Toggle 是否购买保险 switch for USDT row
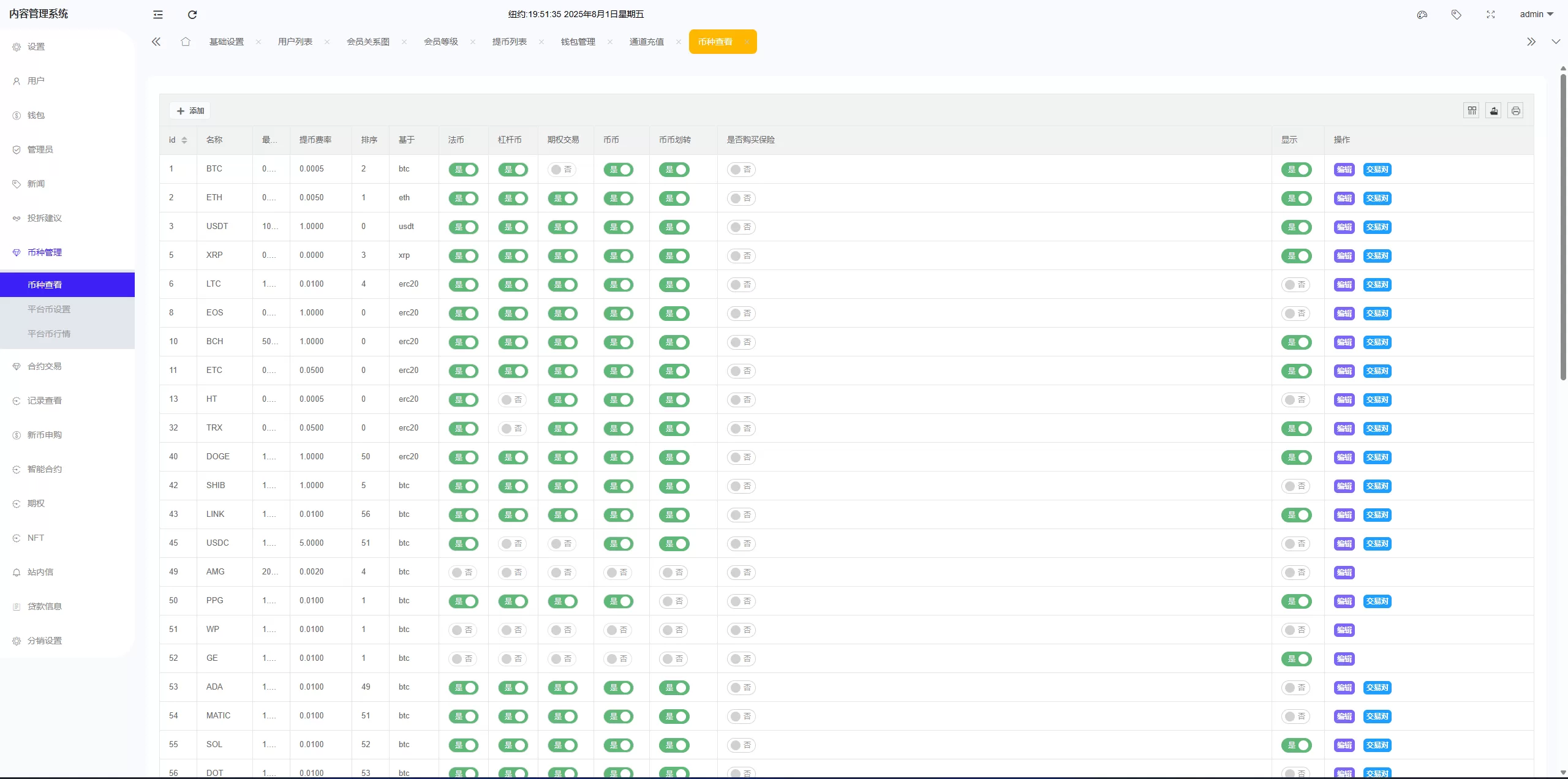 click(x=741, y=227)
